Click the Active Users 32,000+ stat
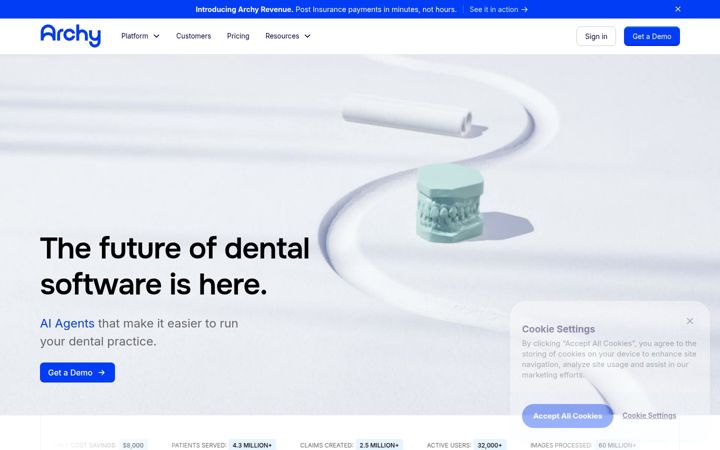The image size is (720, 450). click(x=466, y=445)
